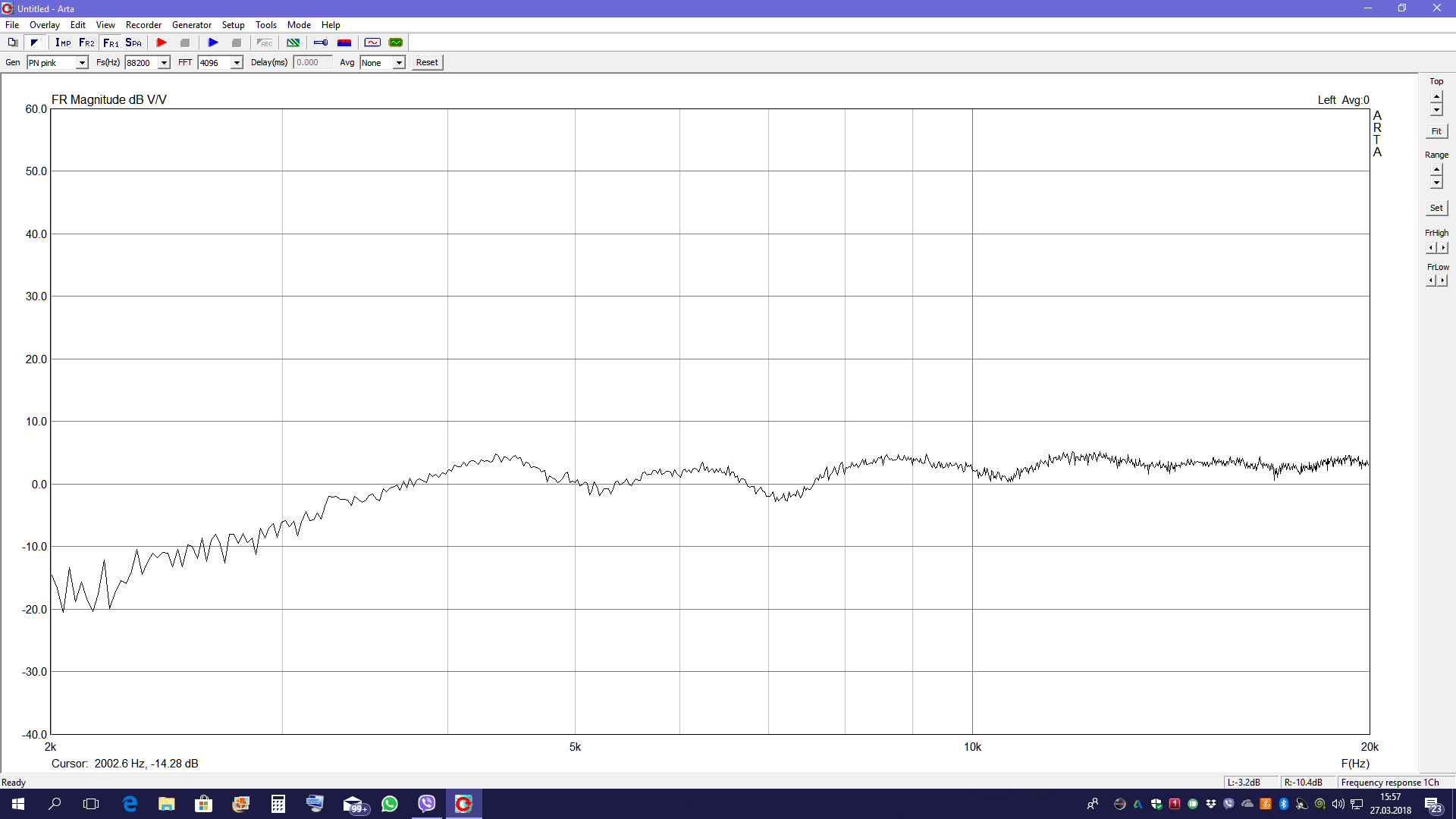Open WhatsApp from the taskbar
The image size is (1456, 819).
click(390, 804)
